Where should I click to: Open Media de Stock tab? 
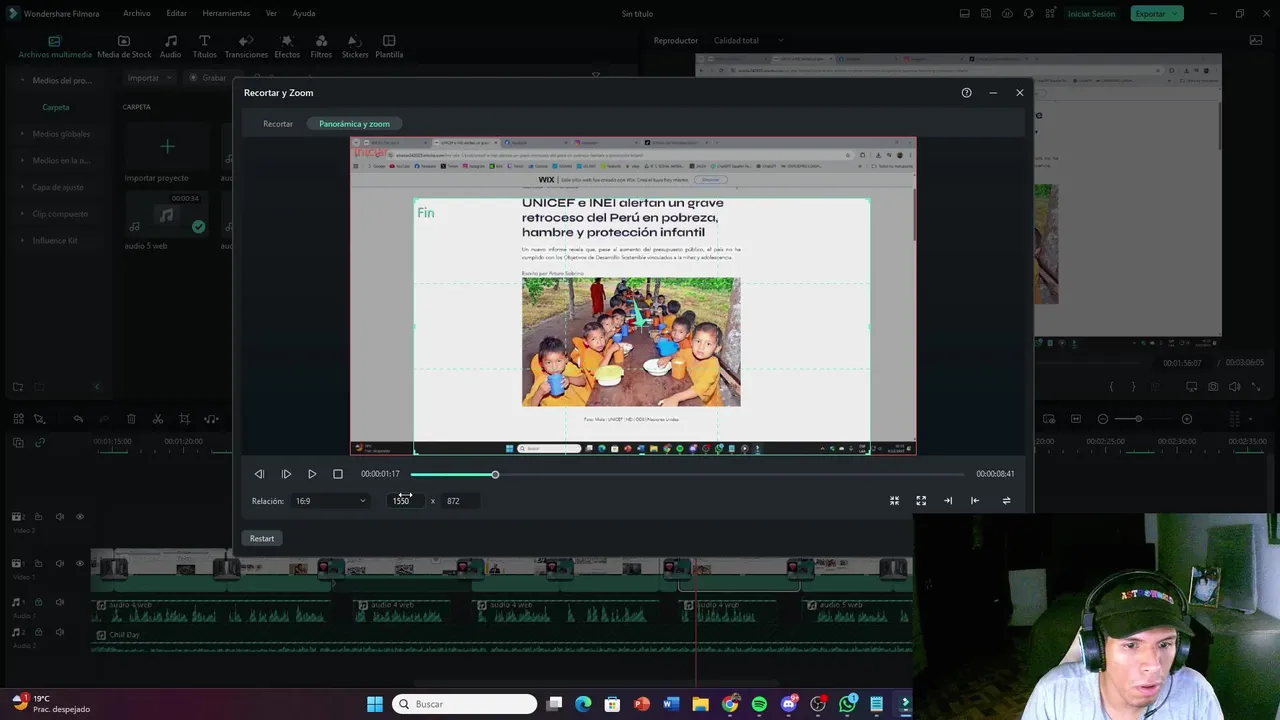(124, 47)
